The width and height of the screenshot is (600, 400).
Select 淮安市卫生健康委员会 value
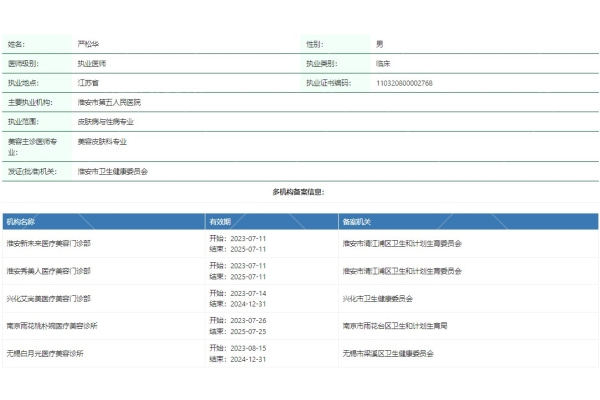click(112, 172)
